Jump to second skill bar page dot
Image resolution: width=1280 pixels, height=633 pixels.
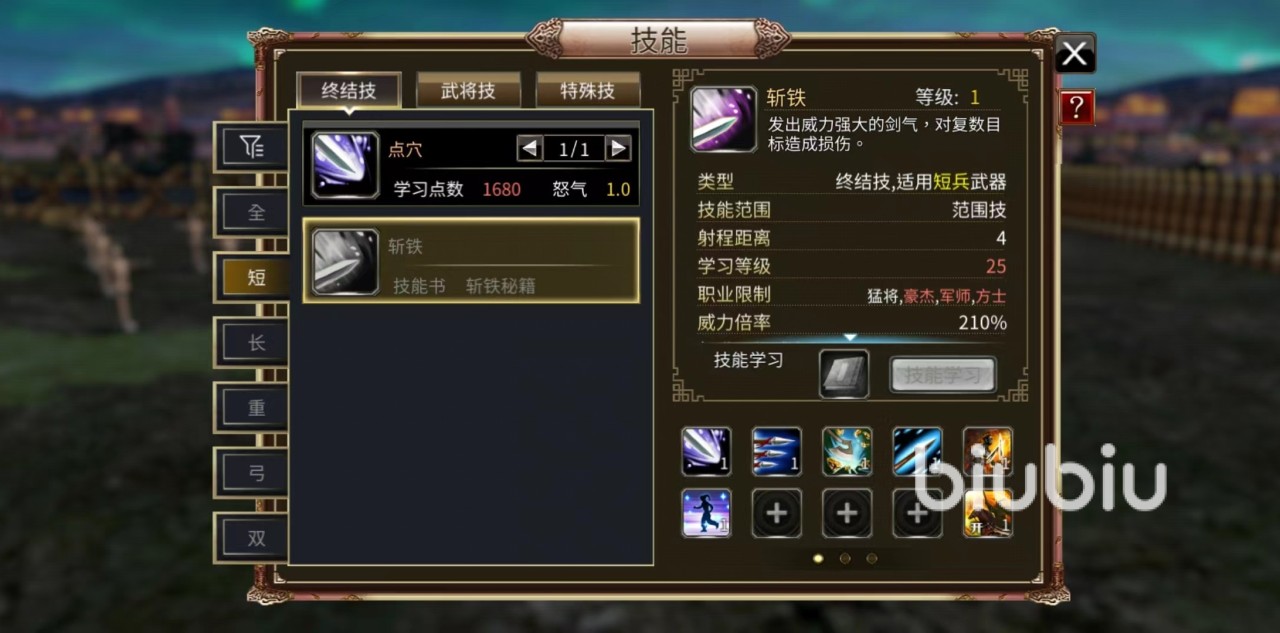click(845, 558)
